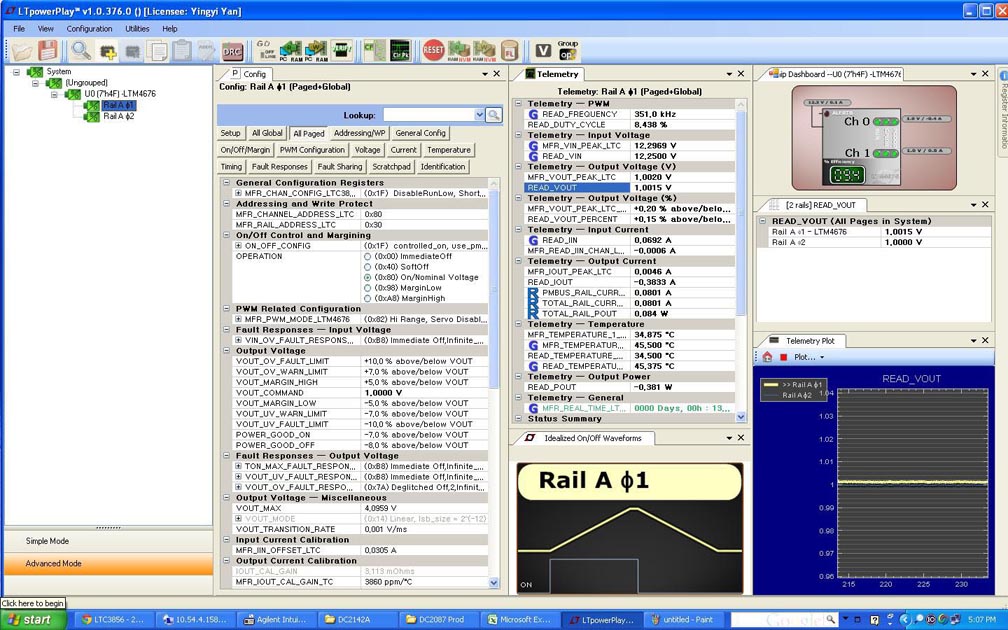Click the Config panel vertical scrollbar down arrow
This screenshot has width=1008, height=630.
point(494,583)
